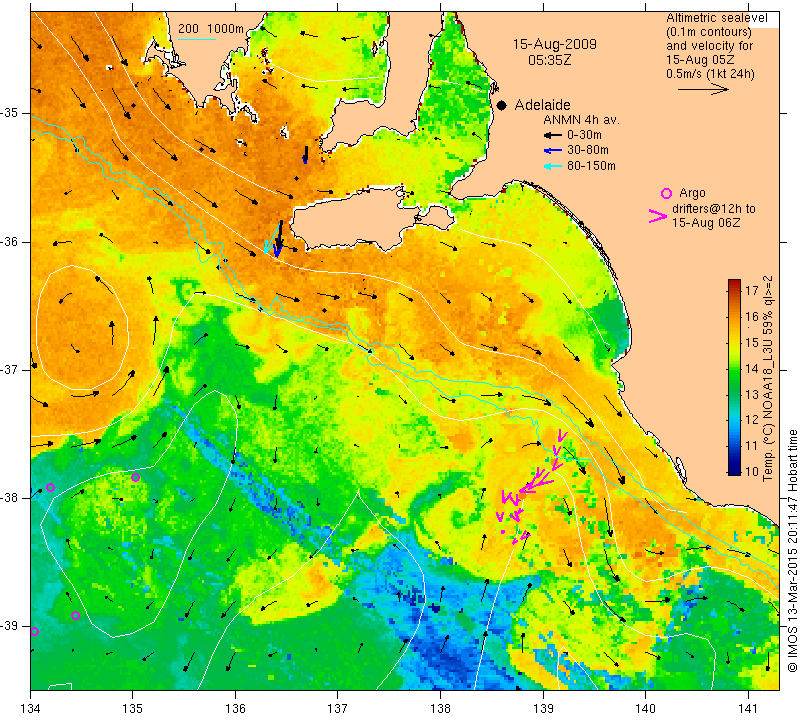Click the black Adelaide city dot
This screenshot has width=800, height=720.
tap(502, 105)
